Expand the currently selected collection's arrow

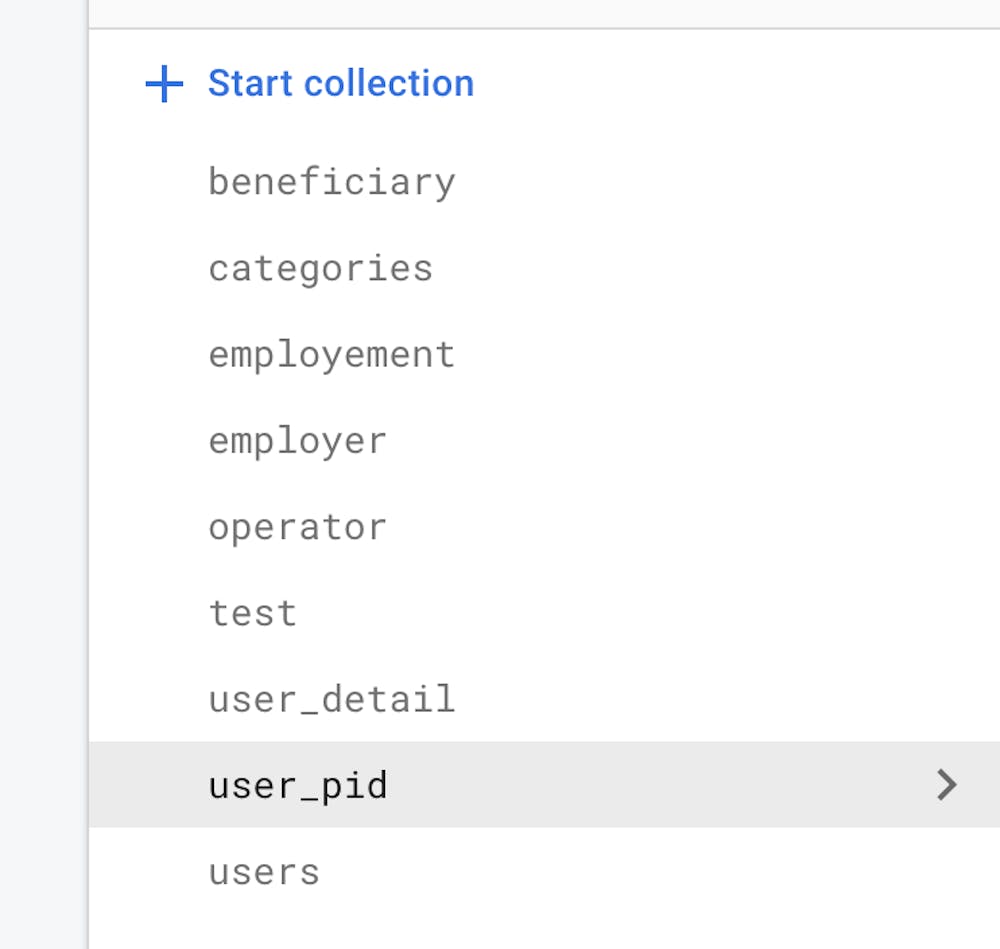[x=946, y=785]
